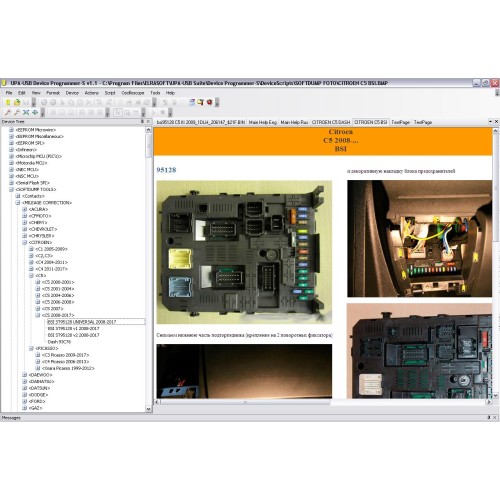The height and width of the screenshot is (500, 500).
Task: Click the 95128 heading text
Action: pyautogui.click(x=166, y=170)
